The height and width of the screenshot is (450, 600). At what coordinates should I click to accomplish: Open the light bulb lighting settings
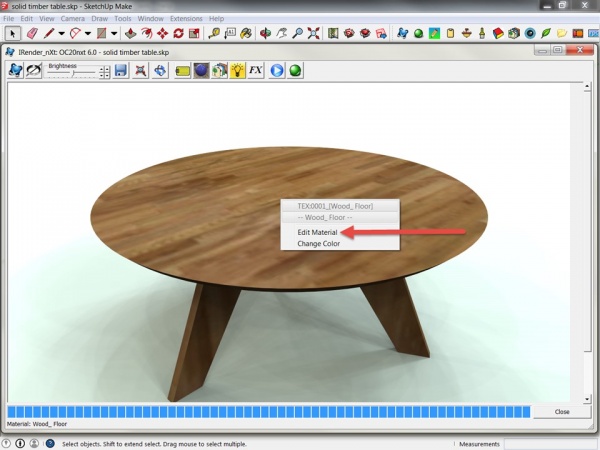click(x=238, y=70)
